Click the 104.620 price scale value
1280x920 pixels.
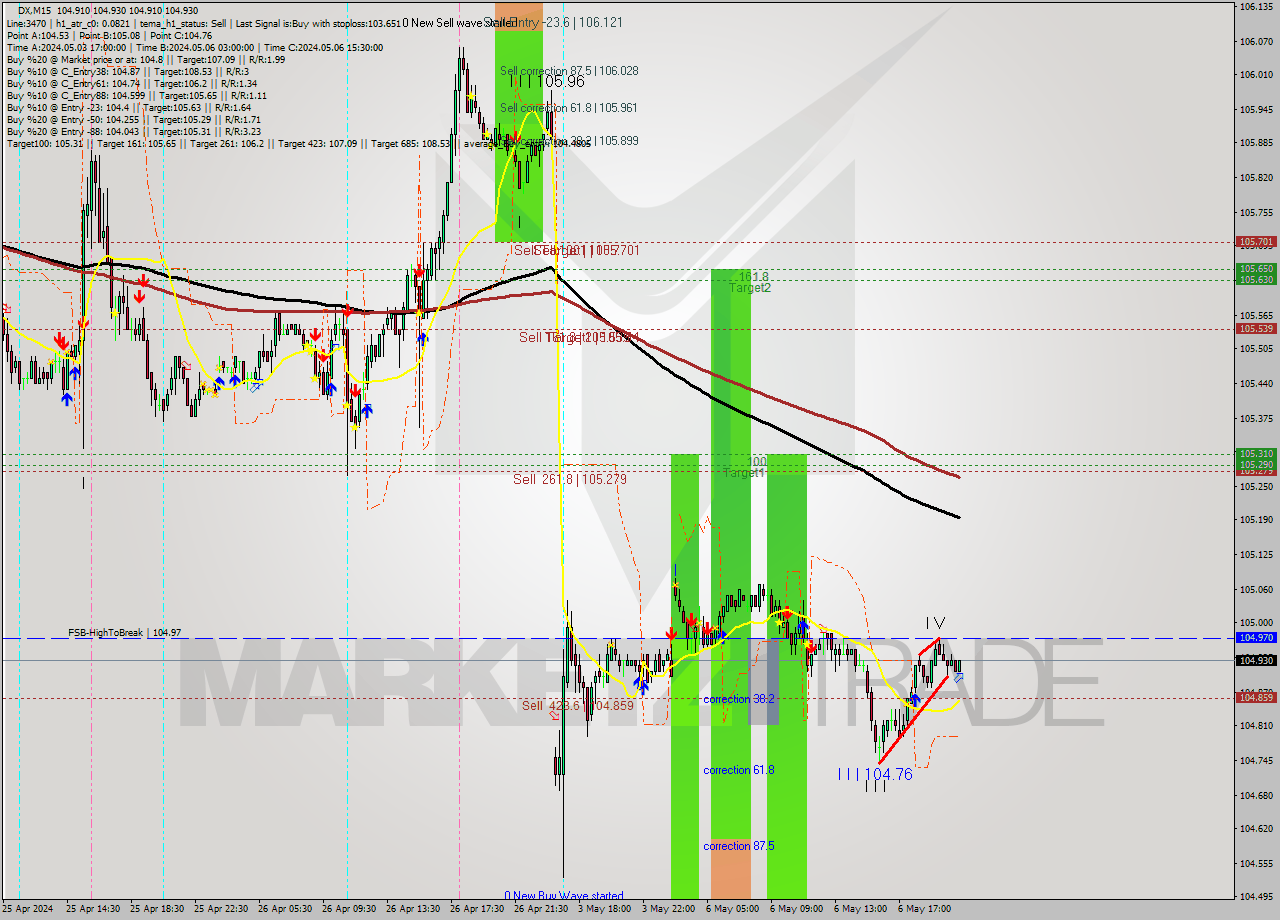tap(1257, 829)
